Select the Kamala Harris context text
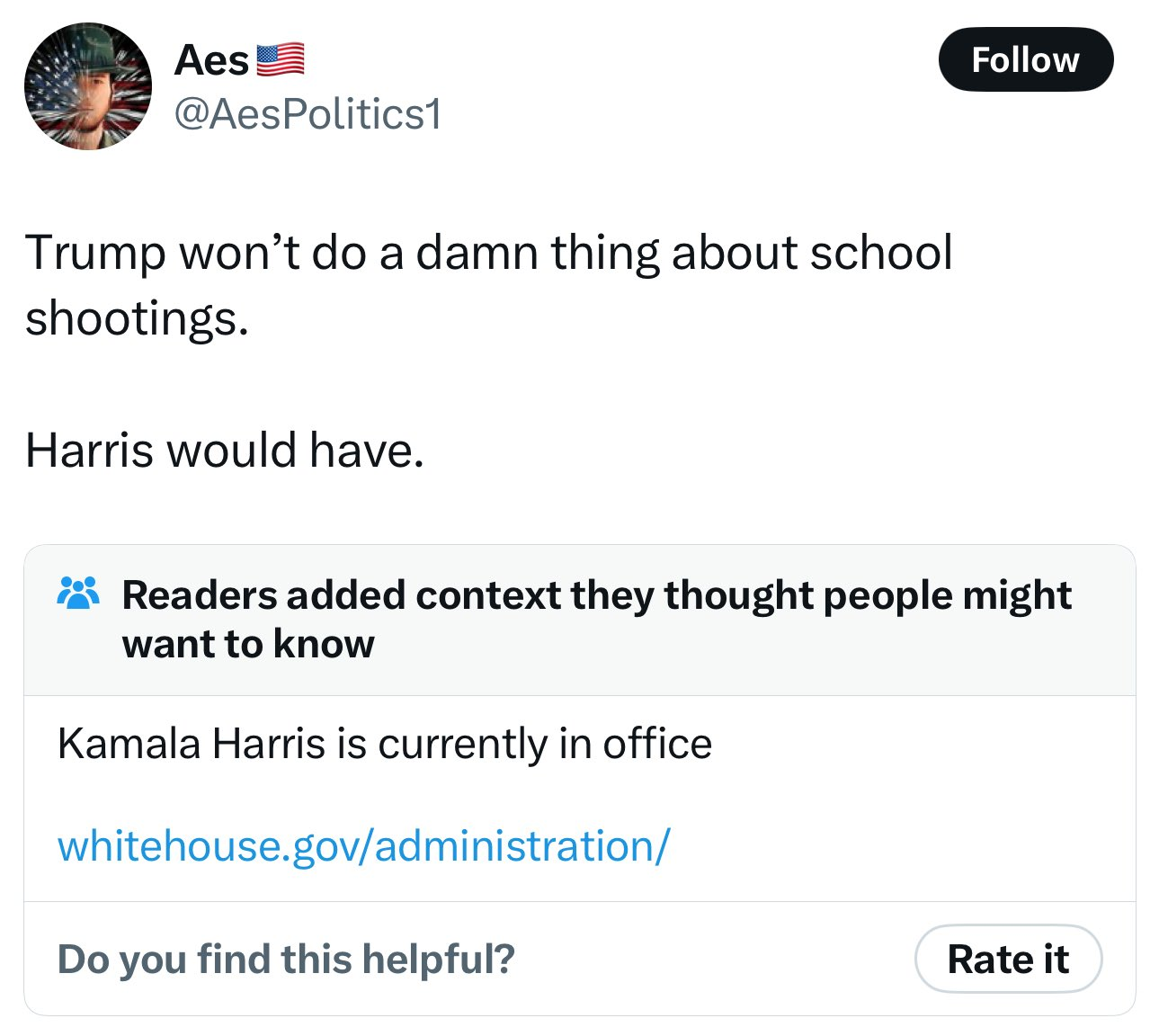 [x=384, y=742]
